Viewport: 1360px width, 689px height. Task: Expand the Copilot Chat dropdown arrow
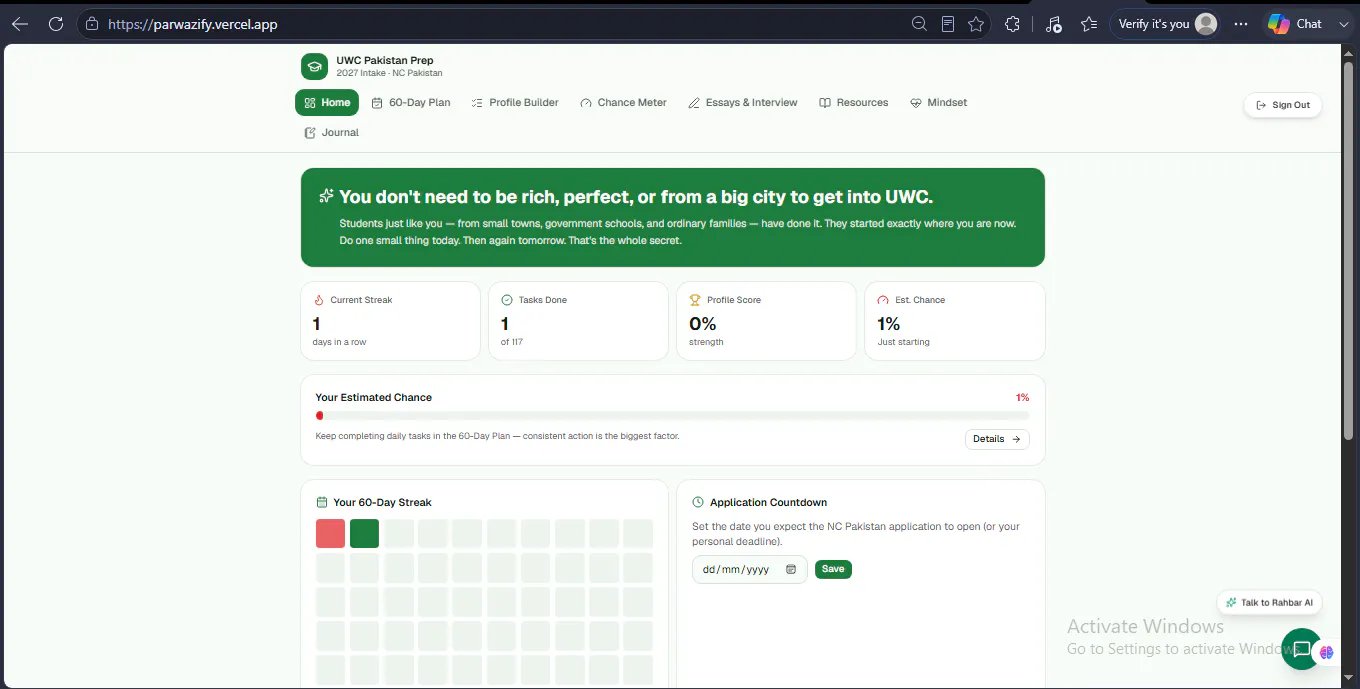click(1343, 24)
